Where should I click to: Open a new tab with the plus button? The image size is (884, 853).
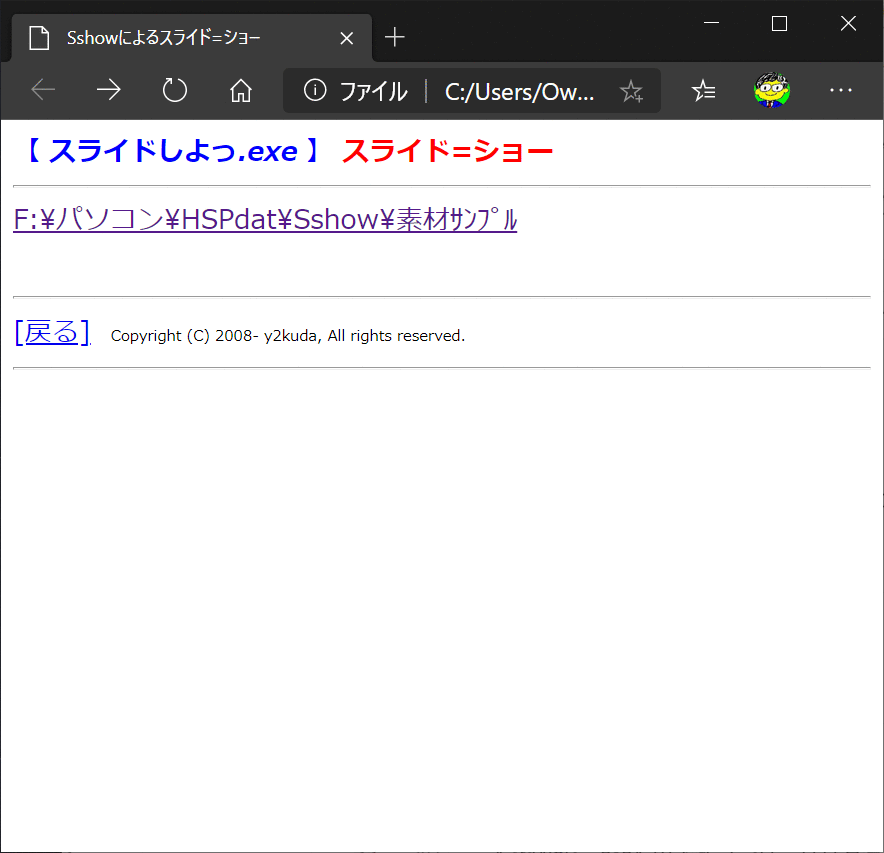coord(395,38)
